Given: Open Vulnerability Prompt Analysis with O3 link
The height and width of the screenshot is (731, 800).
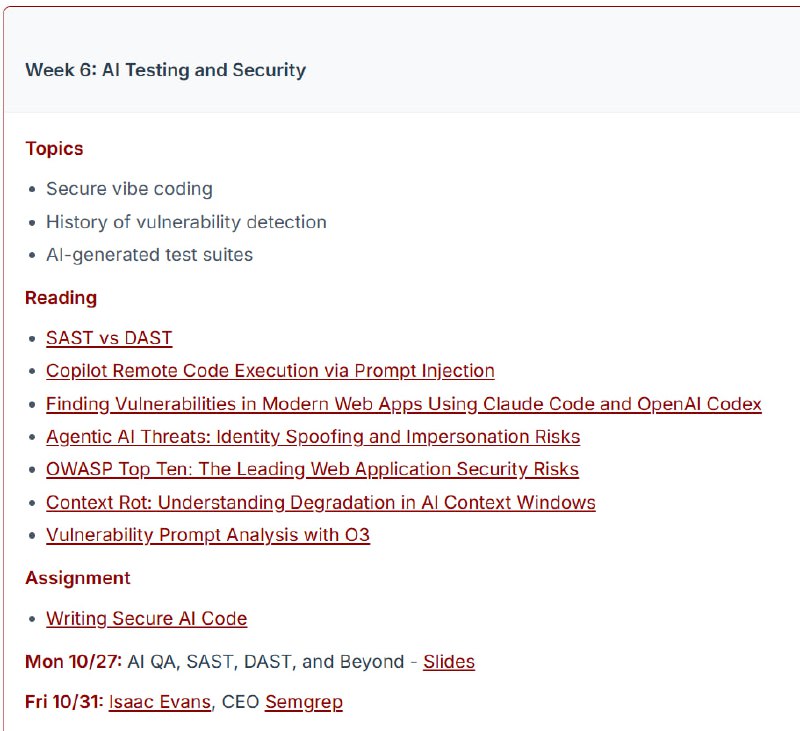Looking at the screenshot, I should (x=207, y=535).
